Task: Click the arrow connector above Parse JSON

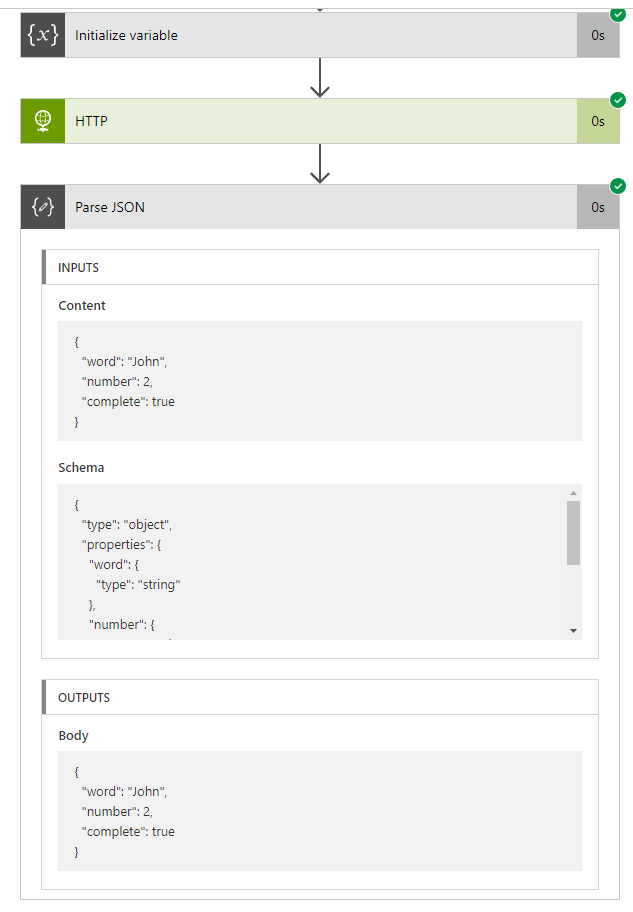Action: tap(320, 164)
